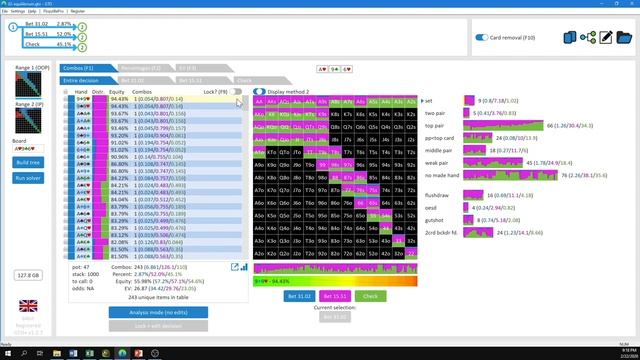Open a saved file with the folder icon

pos(624,38)
